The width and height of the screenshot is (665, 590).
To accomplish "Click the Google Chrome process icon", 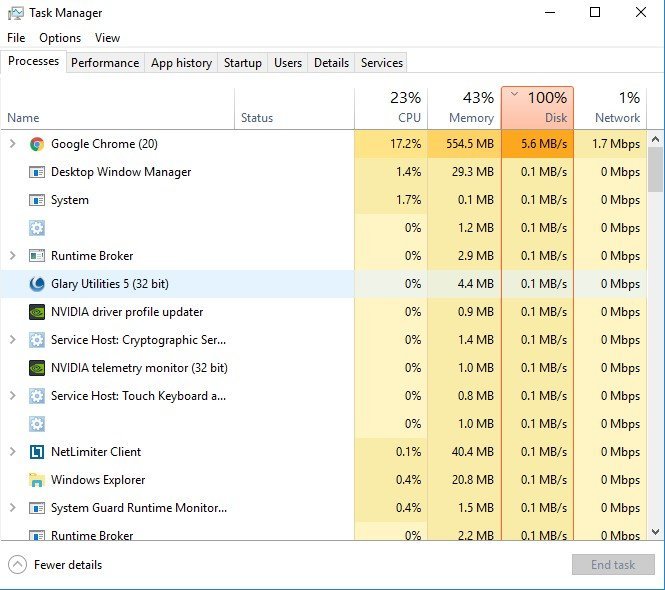I will coord(37,144).
